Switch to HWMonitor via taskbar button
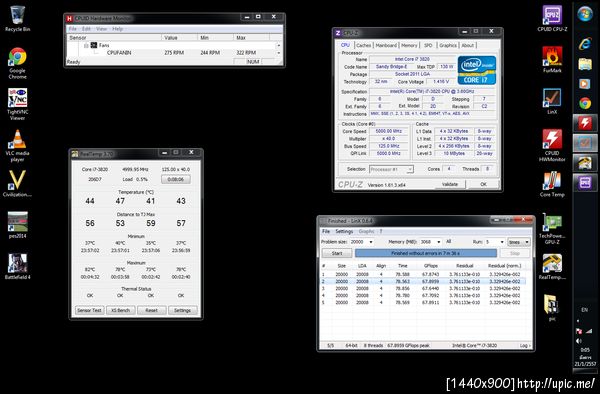 [585, 123]
